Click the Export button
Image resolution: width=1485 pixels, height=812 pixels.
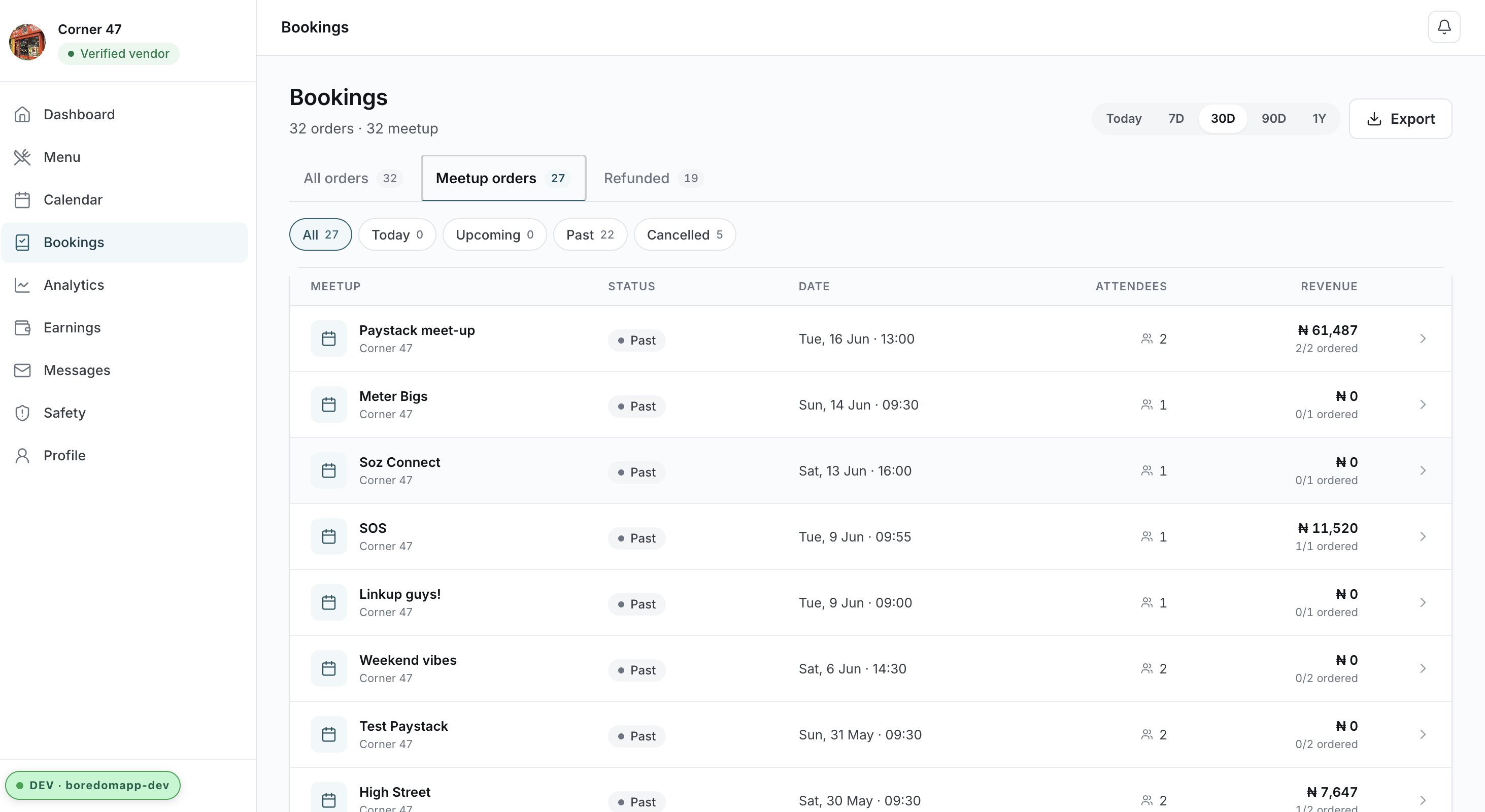(1400, 119)
